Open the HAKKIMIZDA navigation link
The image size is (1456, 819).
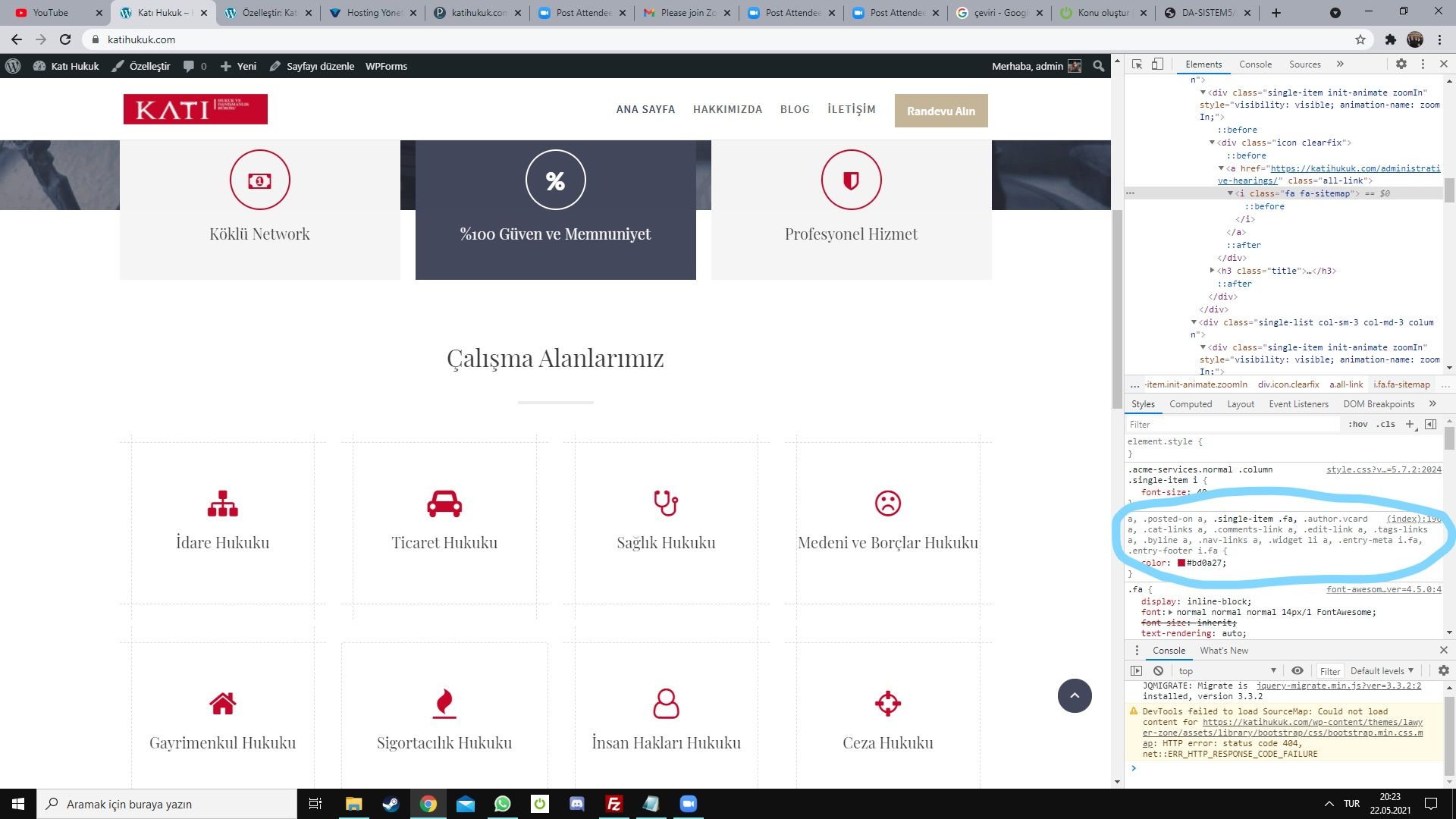coord(727,109)
